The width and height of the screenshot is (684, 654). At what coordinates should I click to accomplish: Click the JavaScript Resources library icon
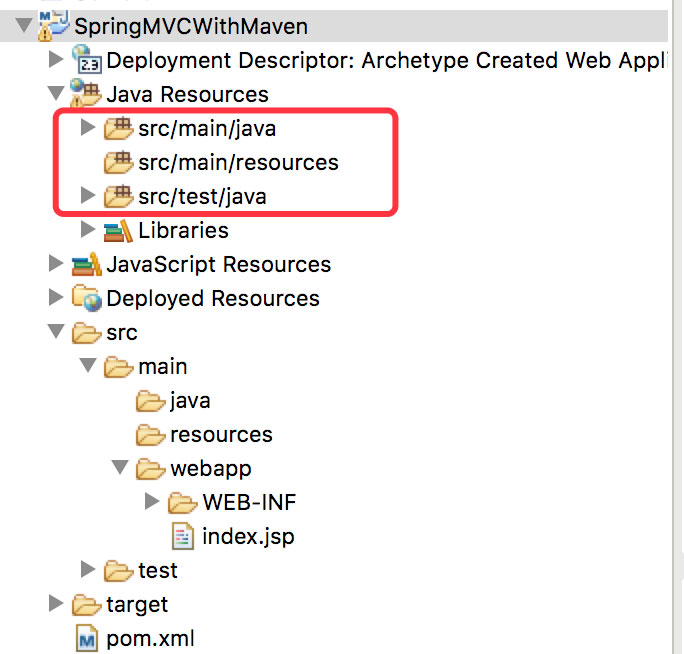click(x=86, y=264)
